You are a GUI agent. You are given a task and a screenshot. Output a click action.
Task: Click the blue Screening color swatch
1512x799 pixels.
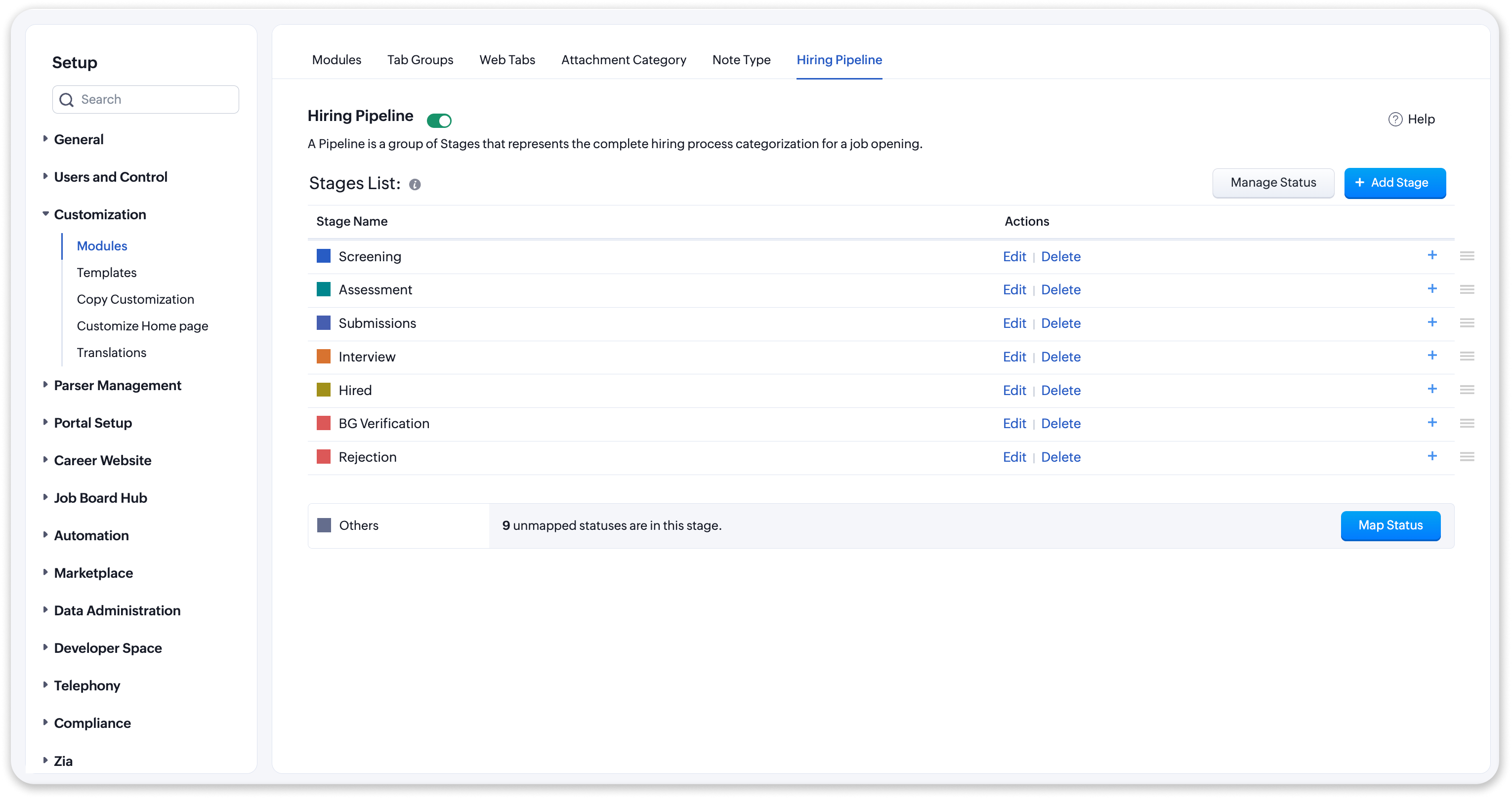point(324,256)
